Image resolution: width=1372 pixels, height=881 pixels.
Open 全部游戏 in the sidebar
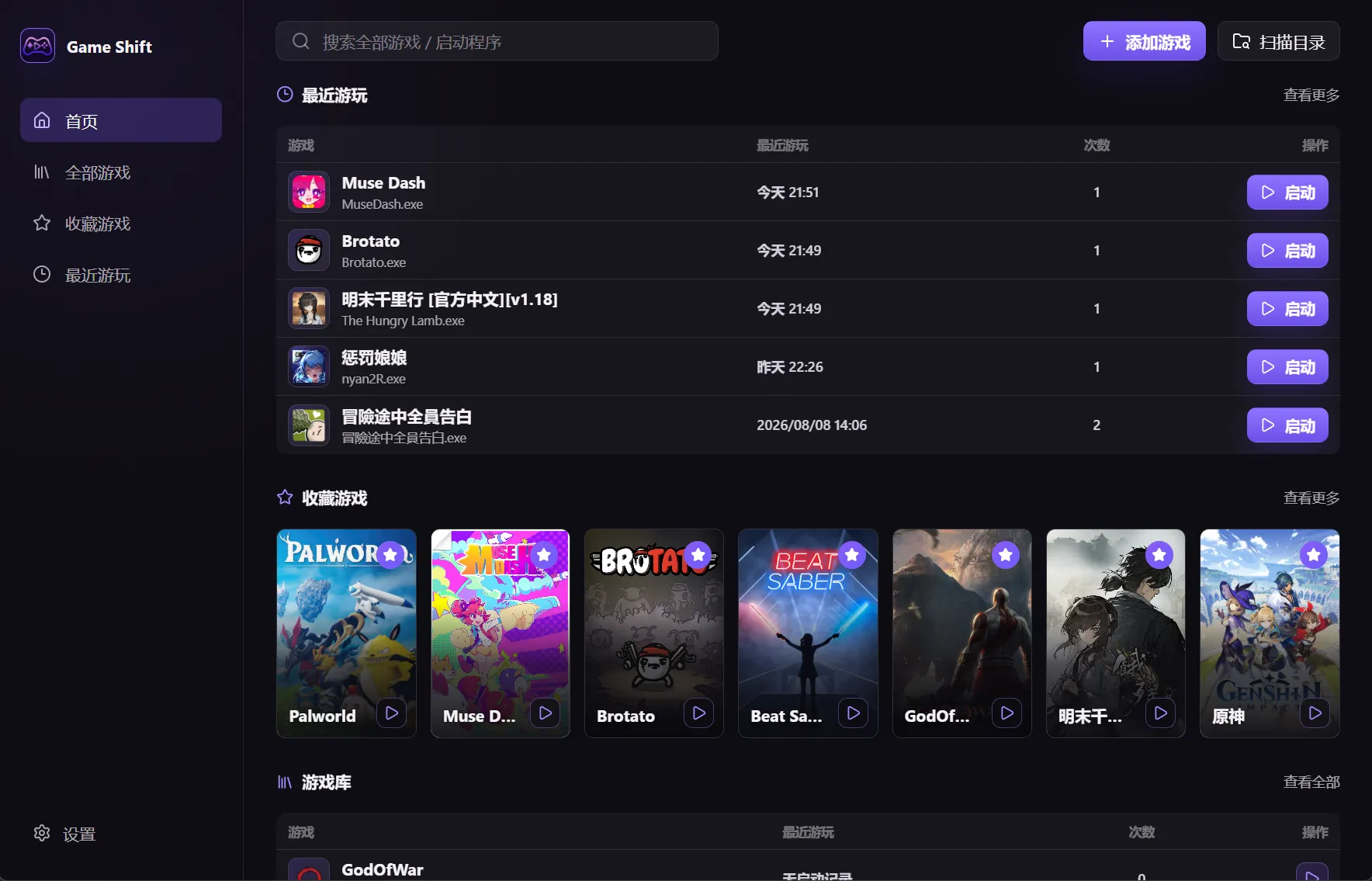click(121, 172)
